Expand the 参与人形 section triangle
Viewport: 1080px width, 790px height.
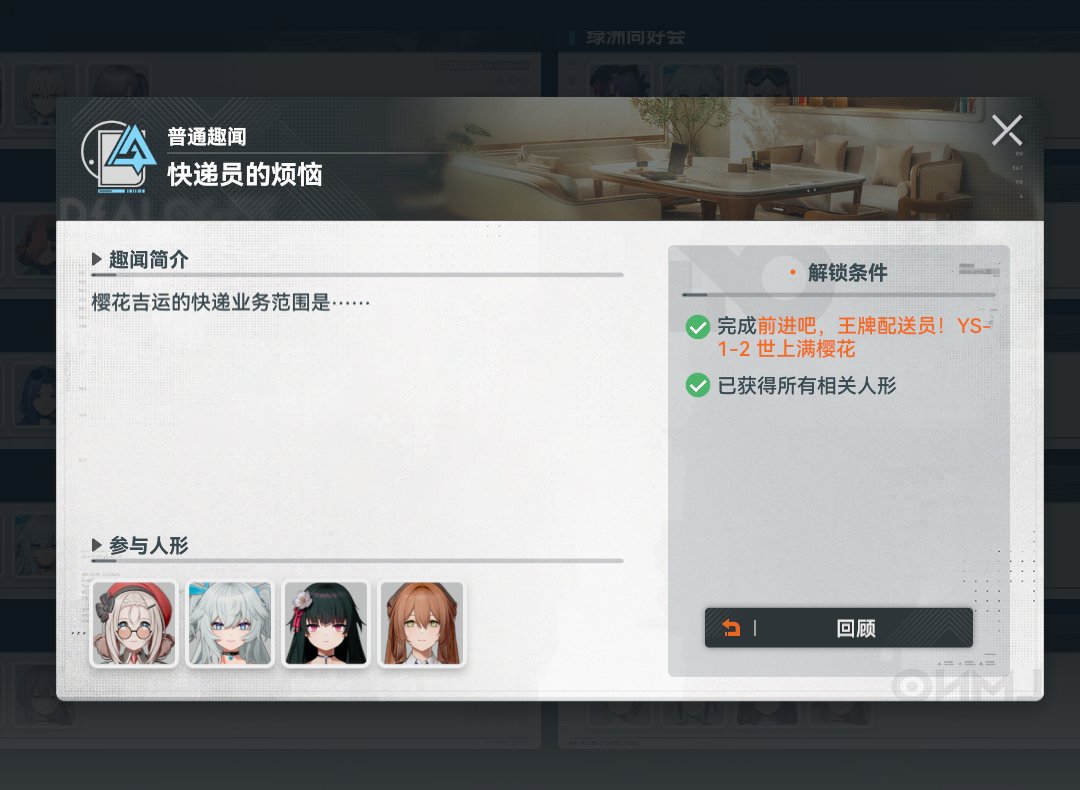click(96, 545)
